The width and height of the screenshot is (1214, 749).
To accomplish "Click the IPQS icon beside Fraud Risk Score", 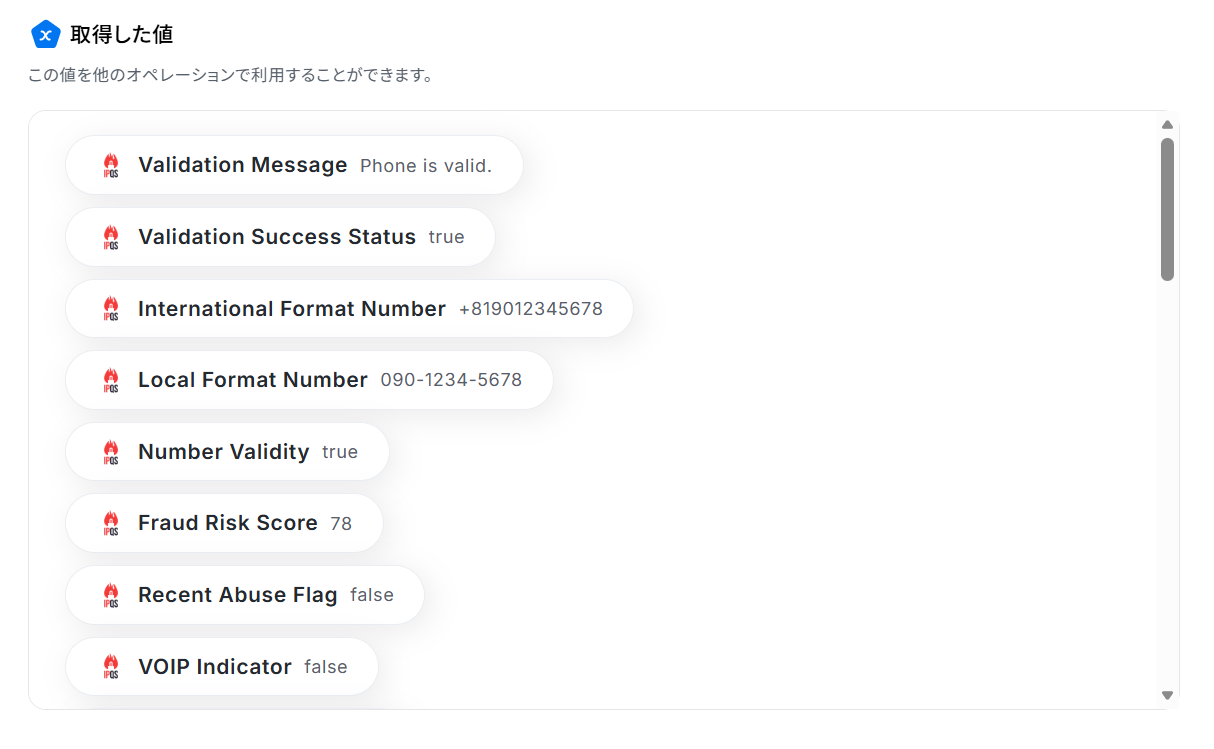I will point(111,523).
